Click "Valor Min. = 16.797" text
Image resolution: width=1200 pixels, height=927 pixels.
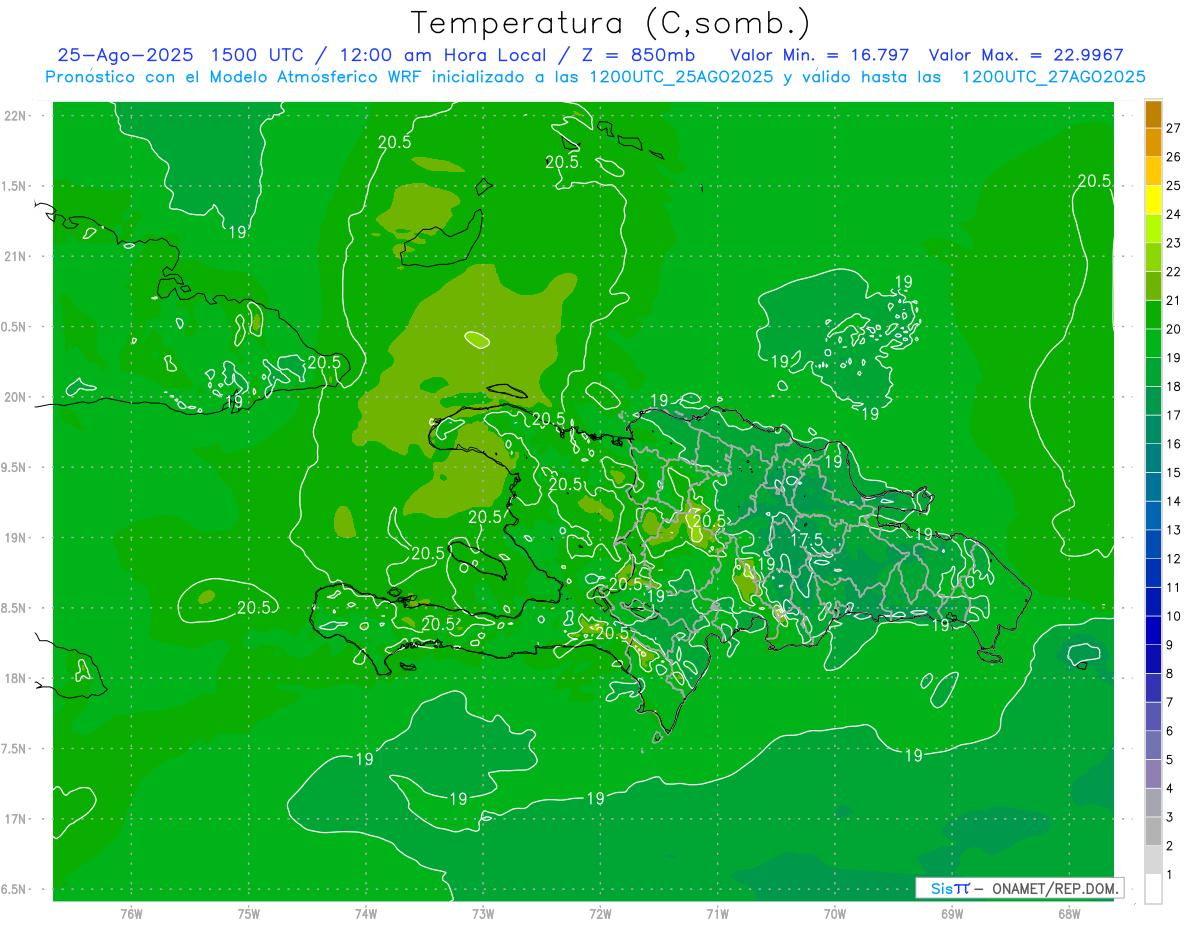click(820, 55)
